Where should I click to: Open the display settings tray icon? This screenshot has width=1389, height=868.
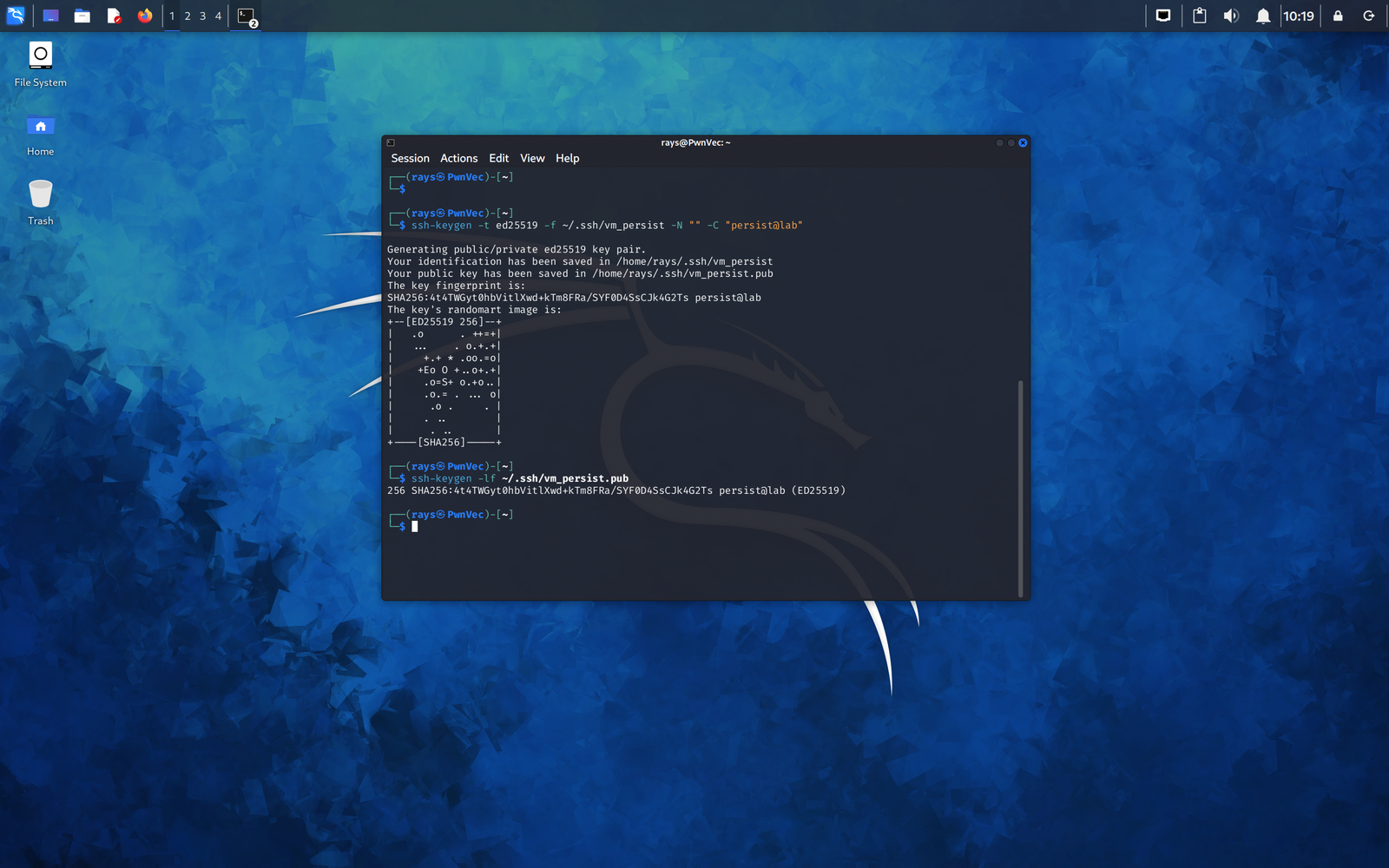click(x=1163, y=16)
